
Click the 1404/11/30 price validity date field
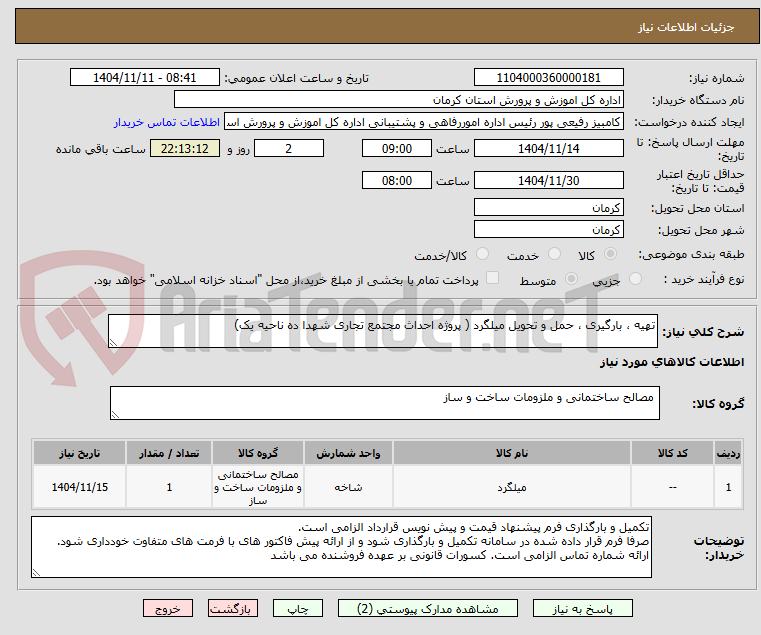(548, 180)
